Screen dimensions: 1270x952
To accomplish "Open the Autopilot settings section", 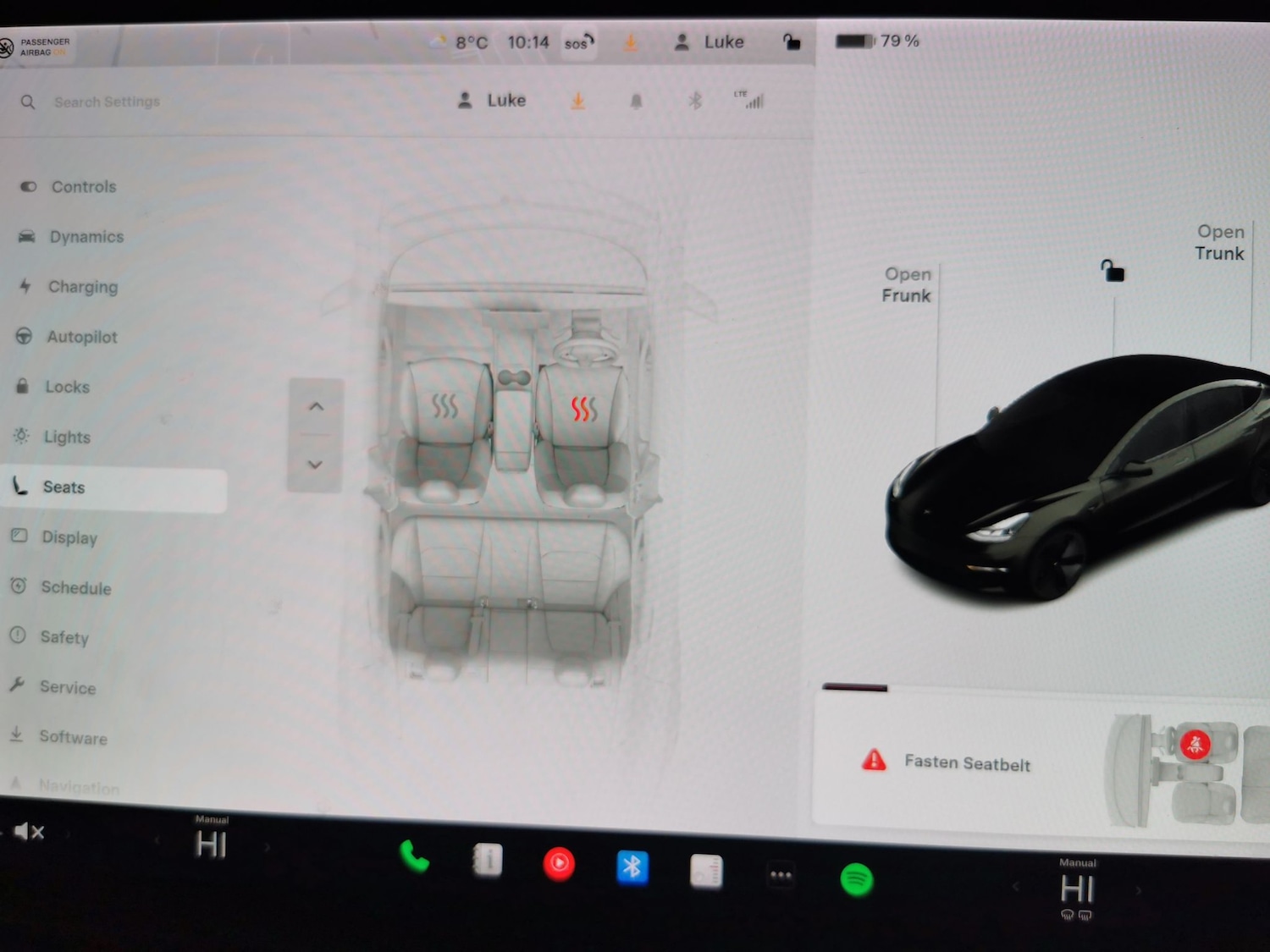I will click(81, 337).
